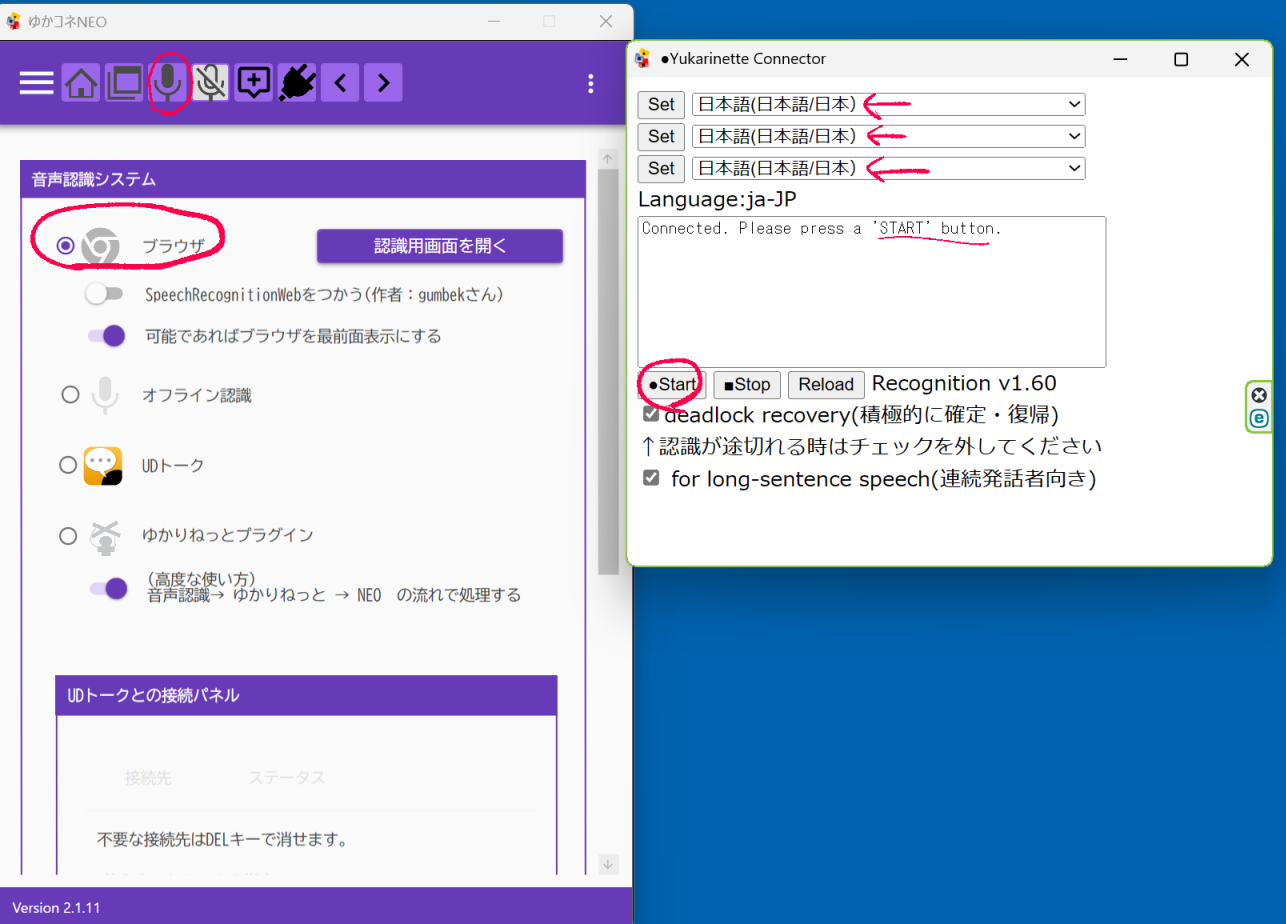Click the ステータス column header
The image size is (1286, 924).
(x=286, y=778)
